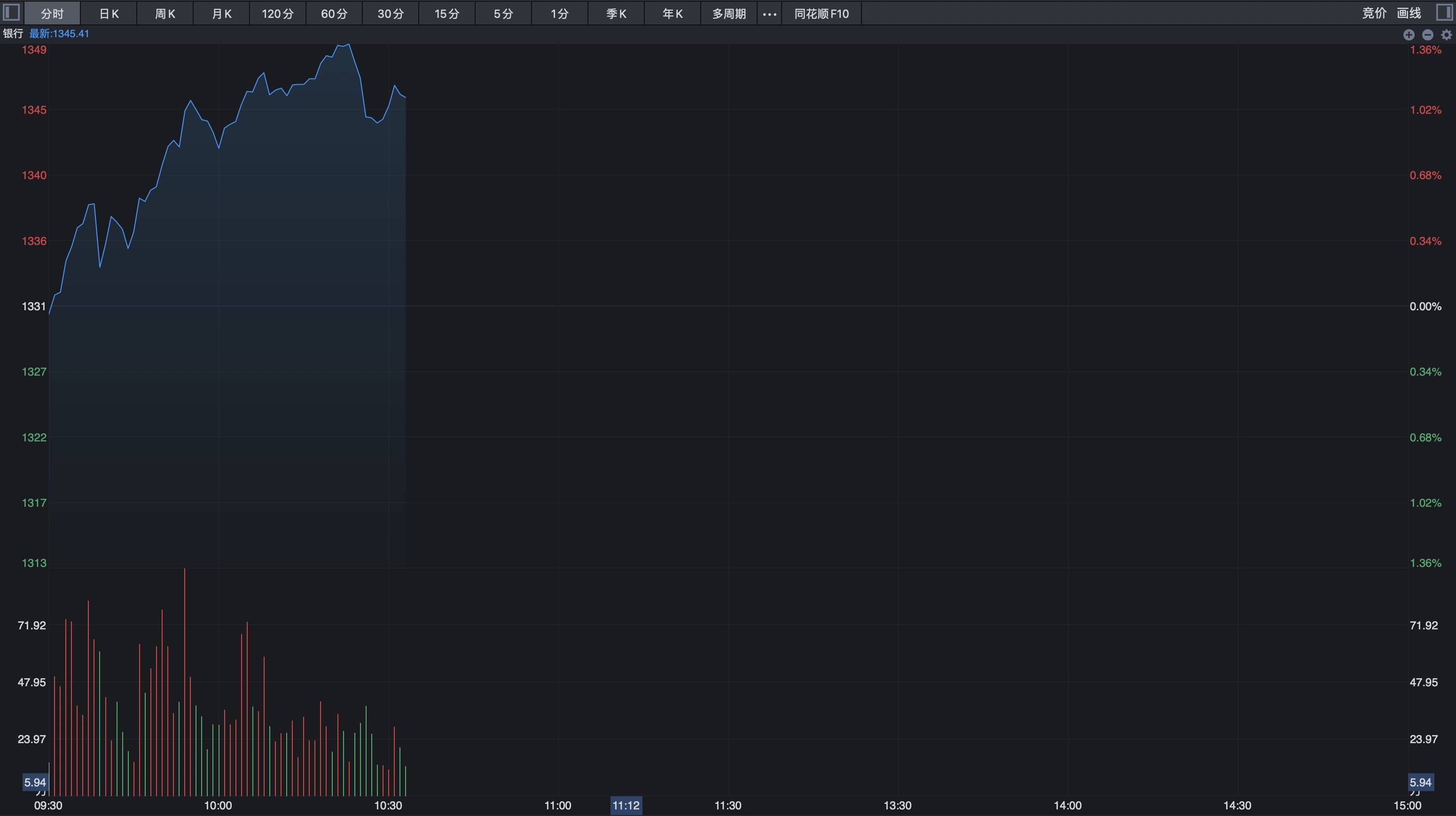Open the 多周期 multi-period view

pyautogui.click(x=728, y=14)
